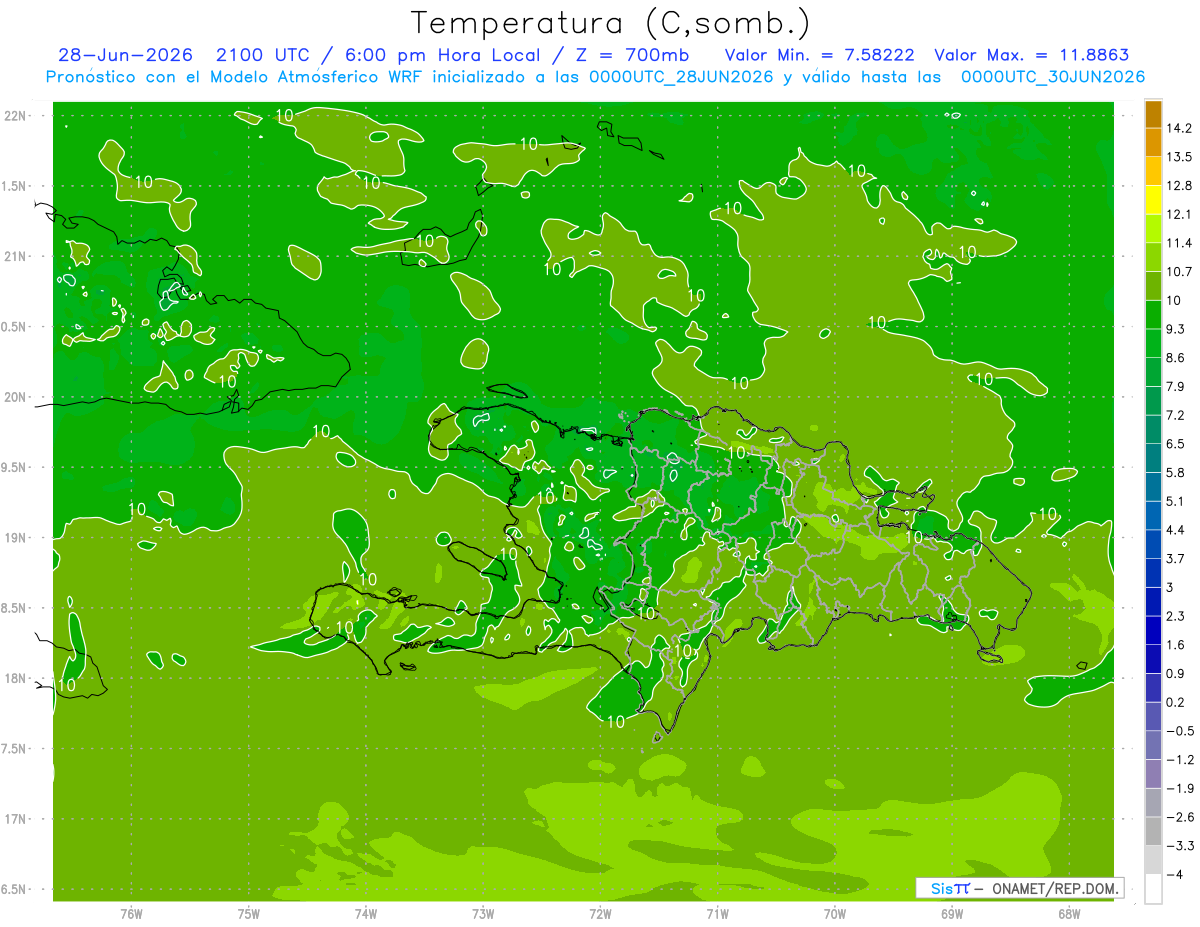The image size is (1200, 927).
Task: Click the "3.7" colorbar value
Action: coord(1175,558)
